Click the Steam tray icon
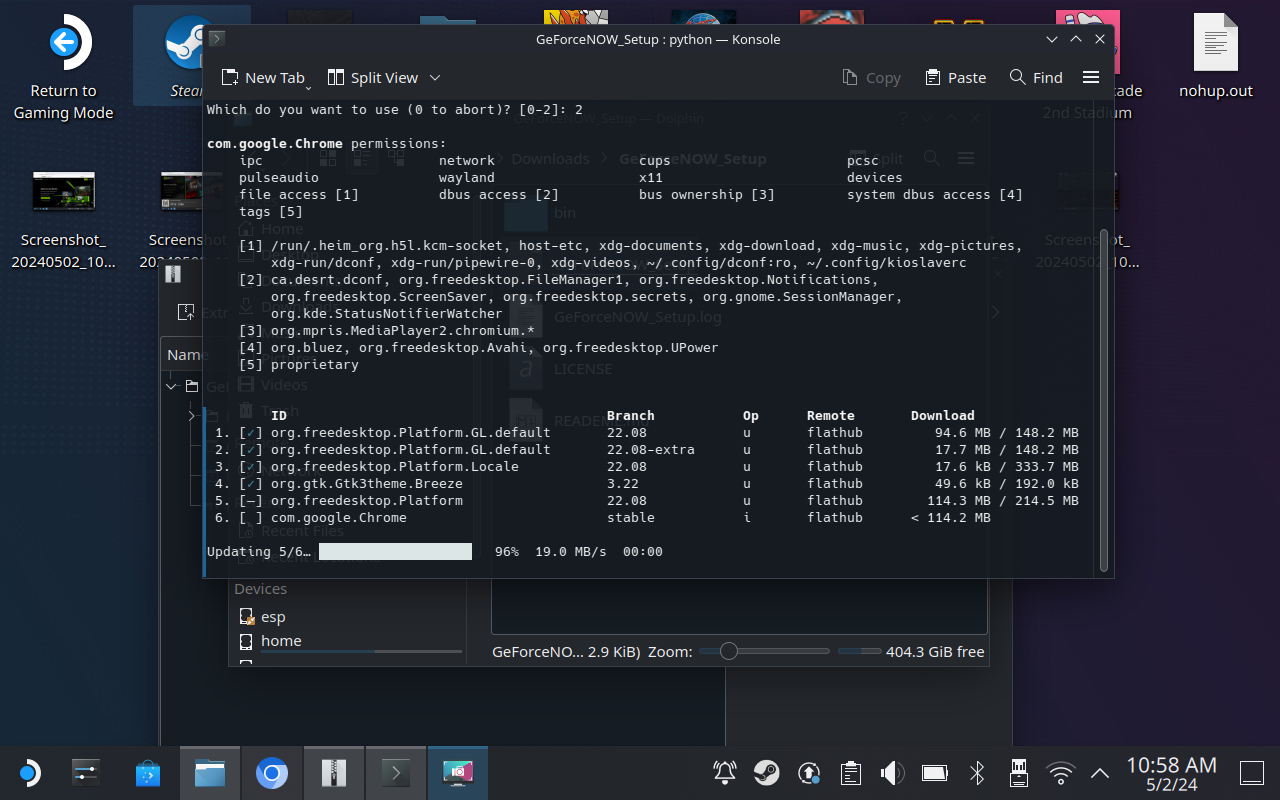Viewport: 1280px width, 800px height. (x=767, y=772)
